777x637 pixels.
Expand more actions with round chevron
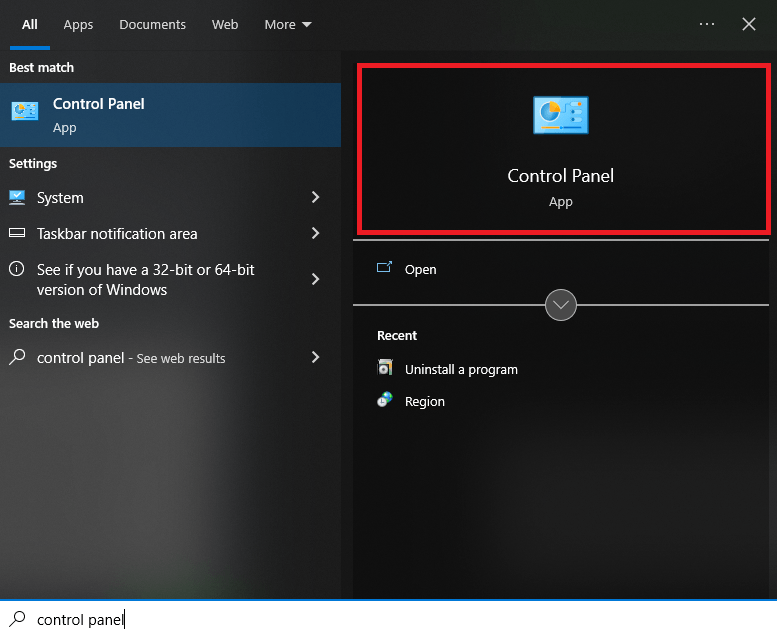(x=560, y=305)
